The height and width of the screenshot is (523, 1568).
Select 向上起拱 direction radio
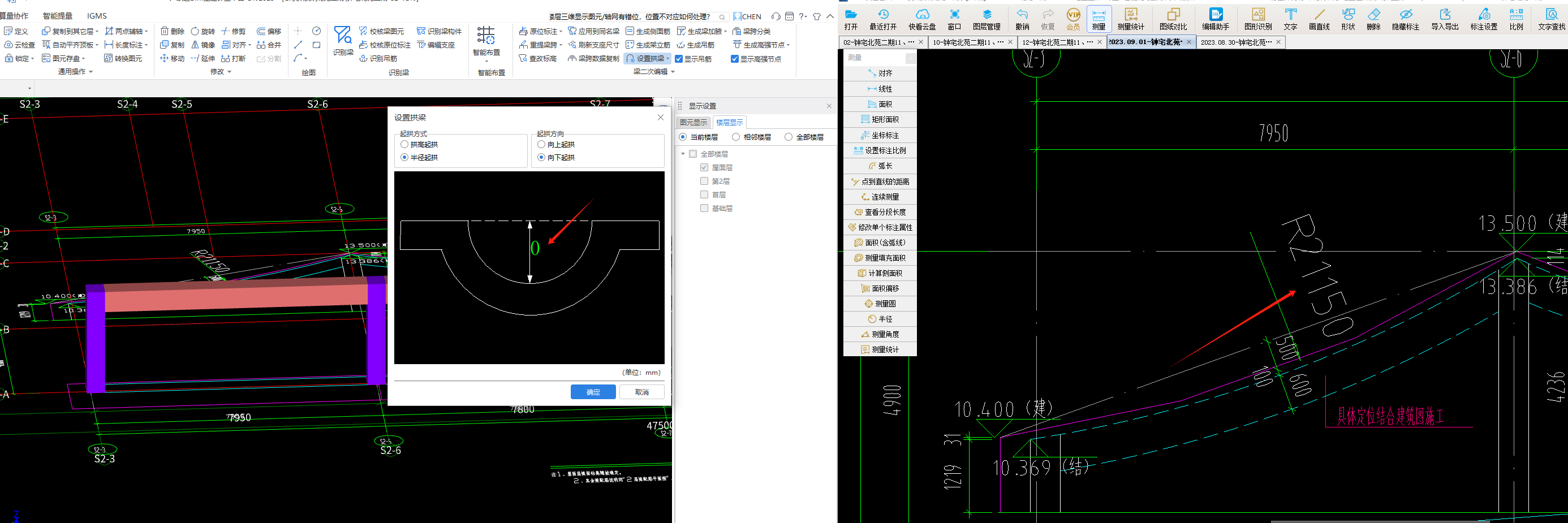point(557,145)
